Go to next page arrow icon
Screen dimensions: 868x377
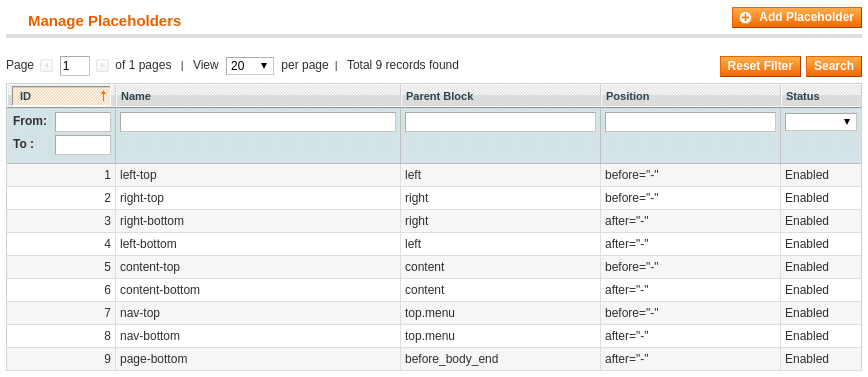(x=102, y=66)
